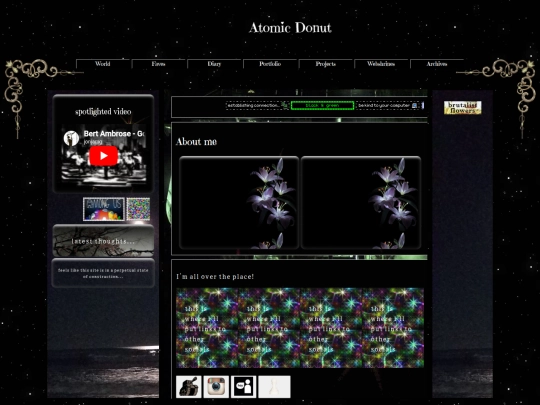The height and width of the screenshot is (405, 540).
Task: Click the sparkly social links placeholder banner
Action: (x=300, y=328)
